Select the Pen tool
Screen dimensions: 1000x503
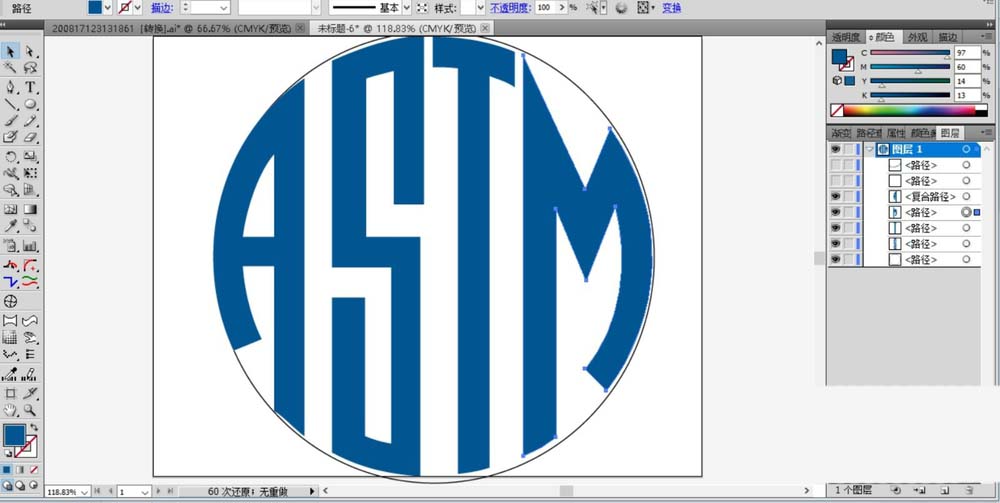[x=11, y=87]
